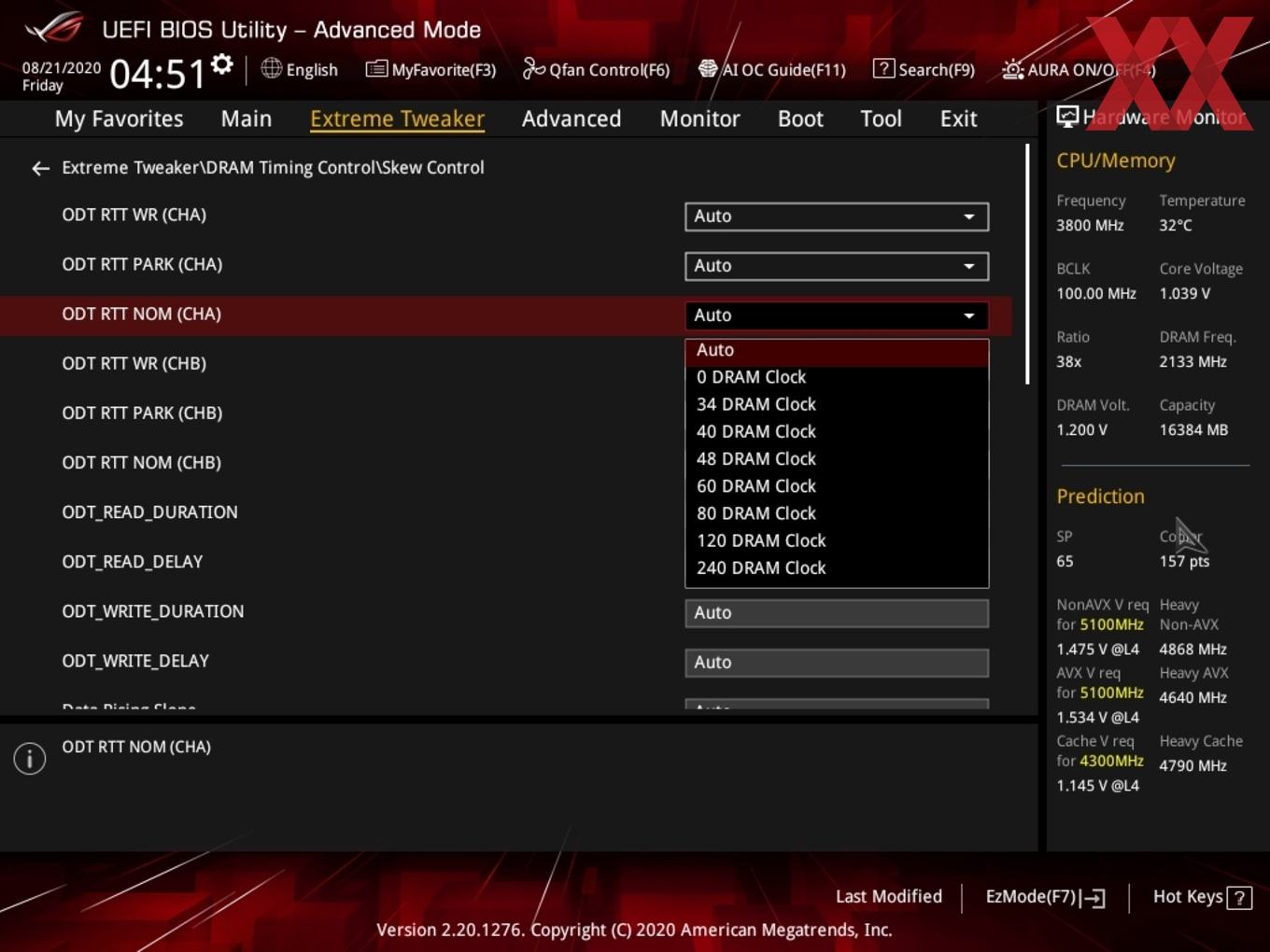
Task: Select 80 DRAM Clock option
Action: 837,513
